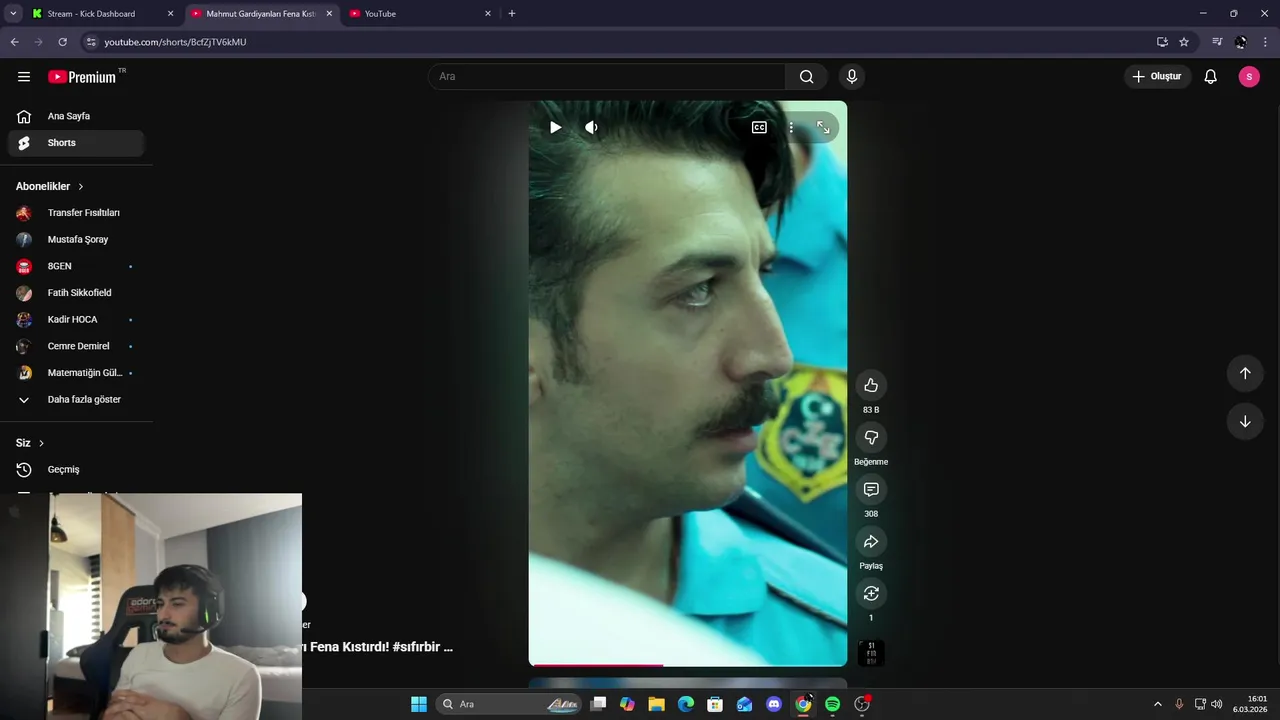Open the YouTube hamburger guide menu
Image resolution: width=1280 pixels, height=720 pixels.
tap(24, 76)
